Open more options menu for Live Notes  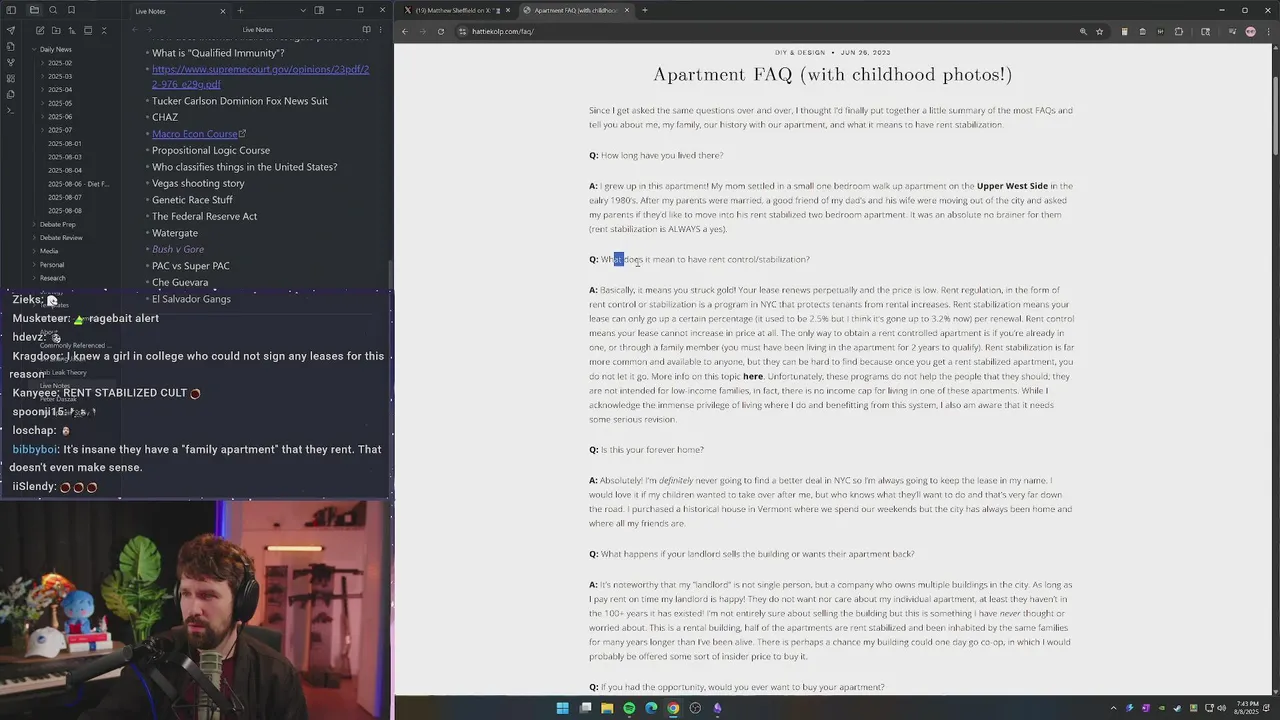click(381, 30)
